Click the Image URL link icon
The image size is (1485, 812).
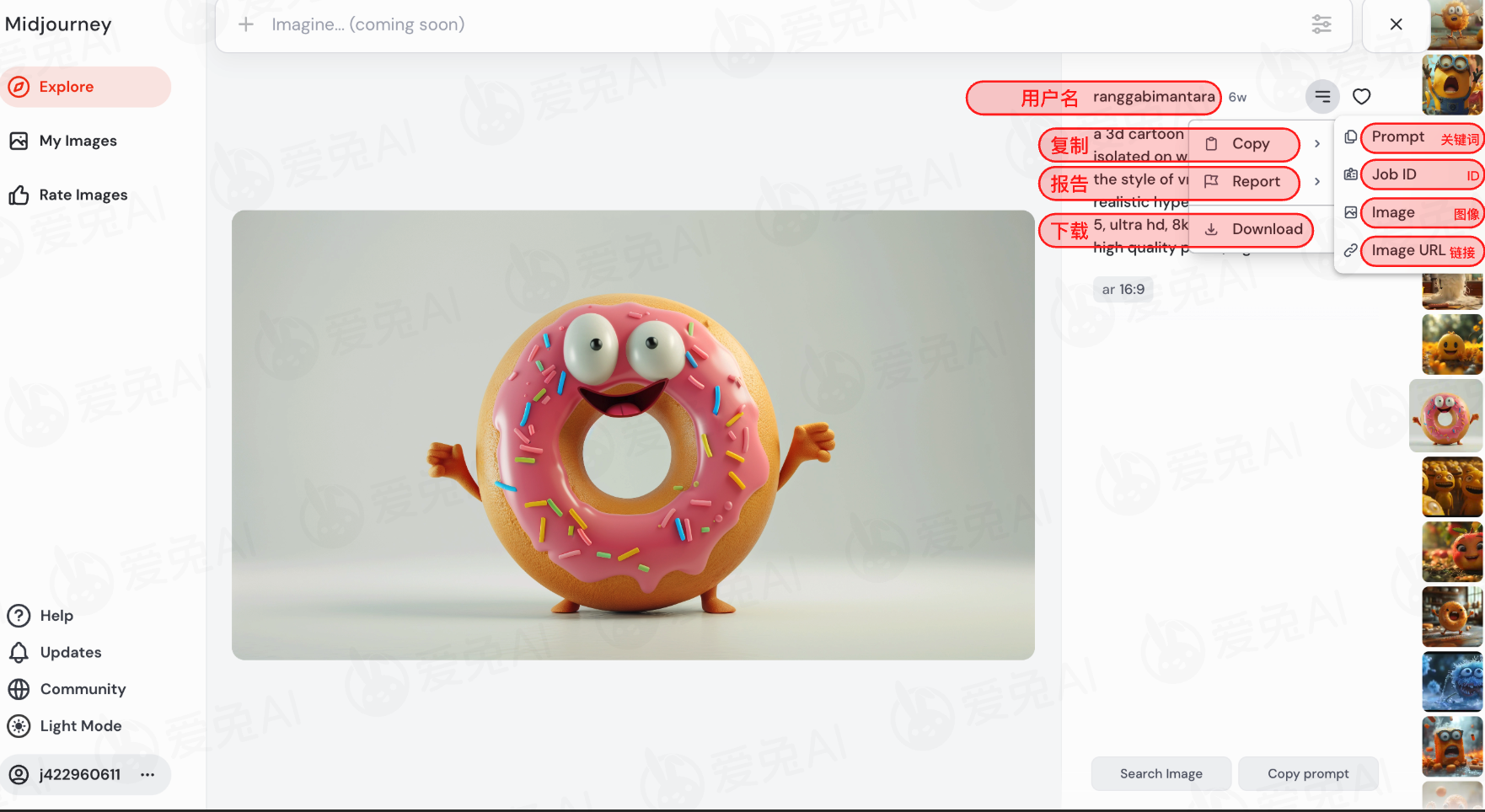pyautogui.click(x=1350, y=250)
